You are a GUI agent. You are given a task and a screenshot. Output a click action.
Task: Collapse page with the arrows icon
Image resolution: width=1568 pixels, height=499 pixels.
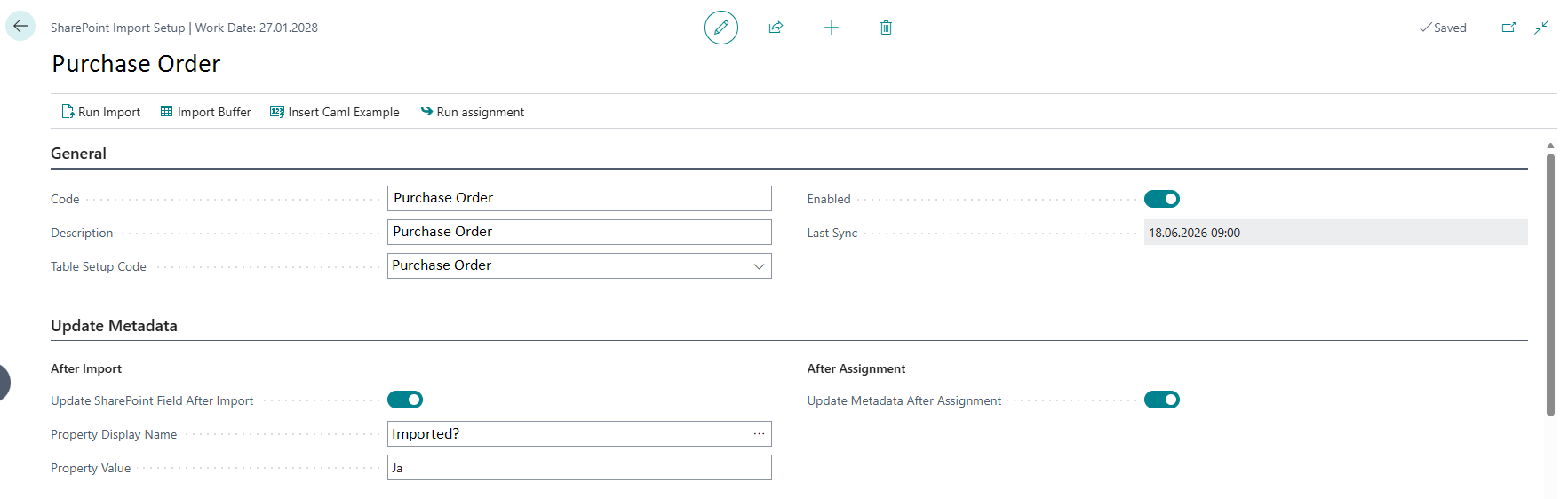[1541, 28]
